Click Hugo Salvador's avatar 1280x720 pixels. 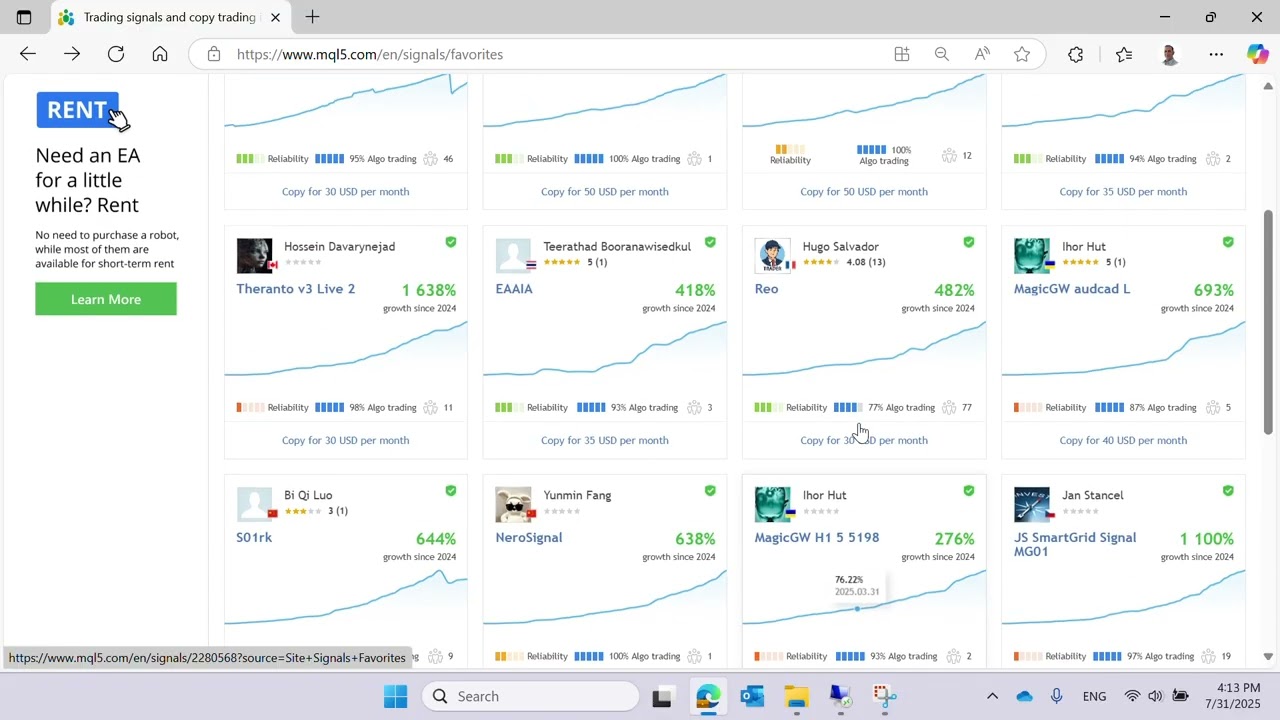(x=772, y=255)
